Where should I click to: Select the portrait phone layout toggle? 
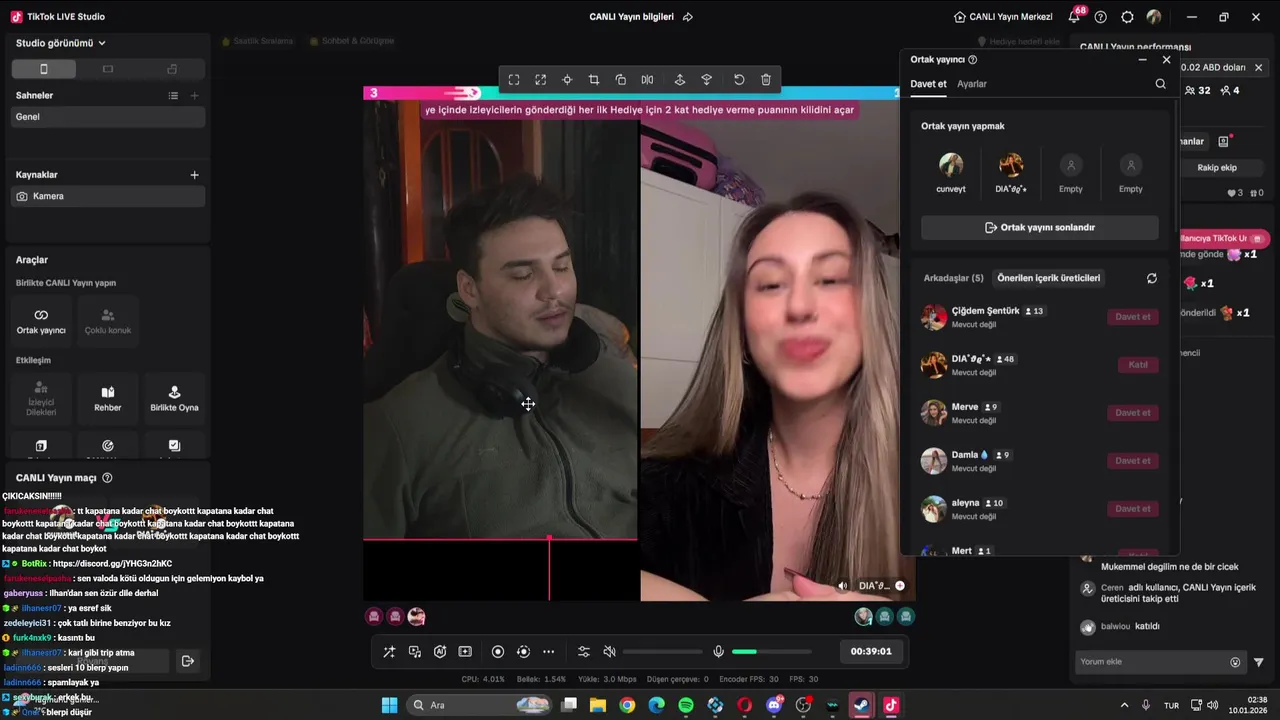44,69
